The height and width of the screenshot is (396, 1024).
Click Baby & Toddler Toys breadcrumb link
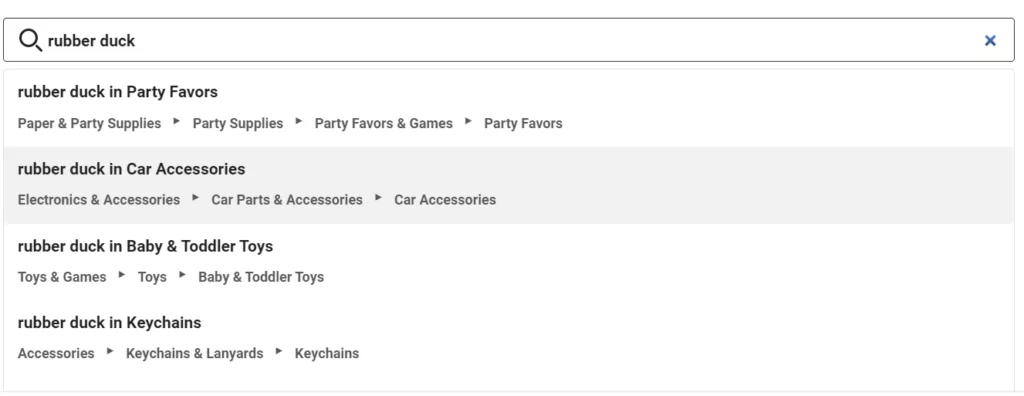click(x=261, y=277)
